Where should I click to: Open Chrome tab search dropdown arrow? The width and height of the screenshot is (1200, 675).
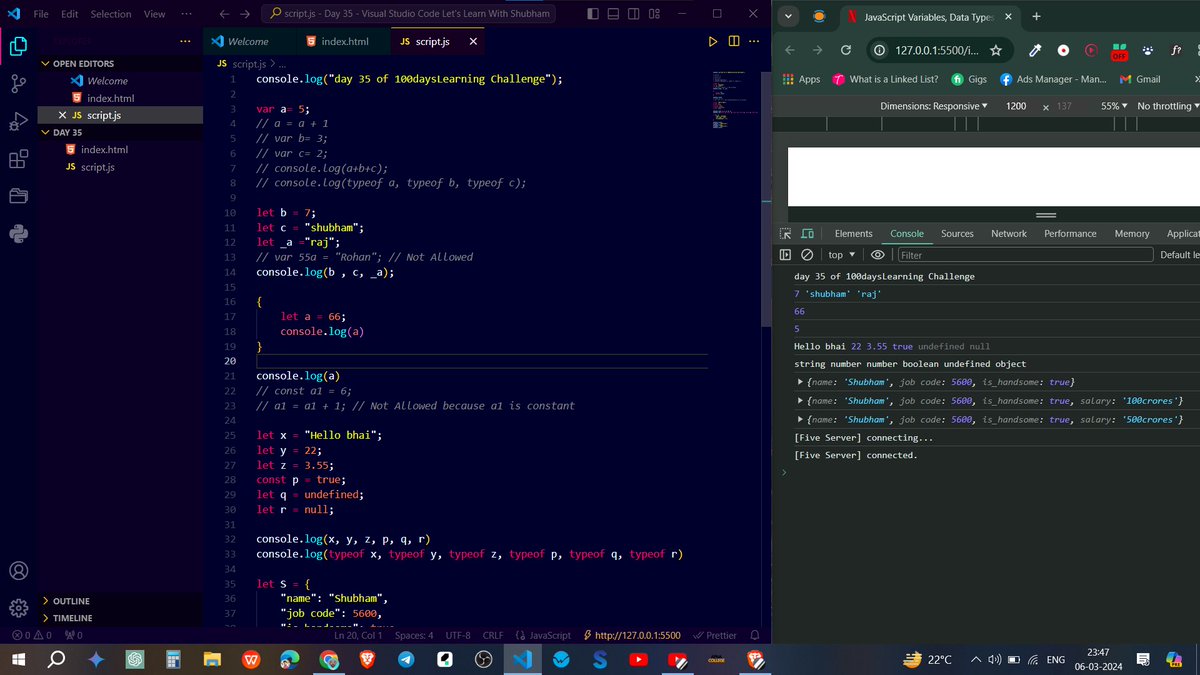coord(788,16)
